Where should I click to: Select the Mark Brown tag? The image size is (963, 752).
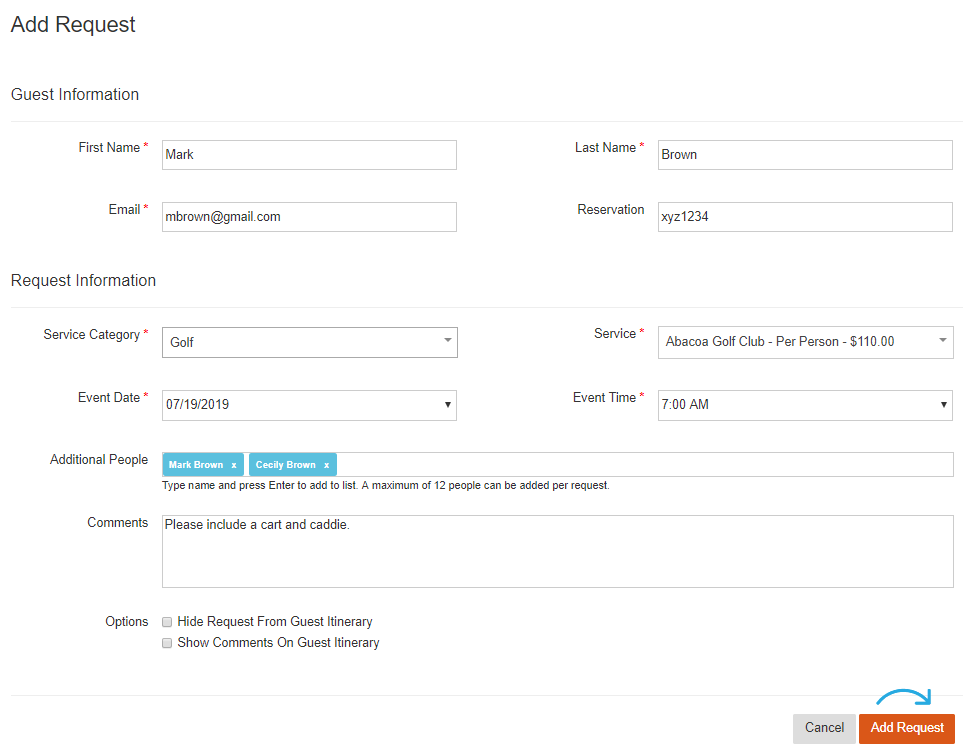point(196,465)
